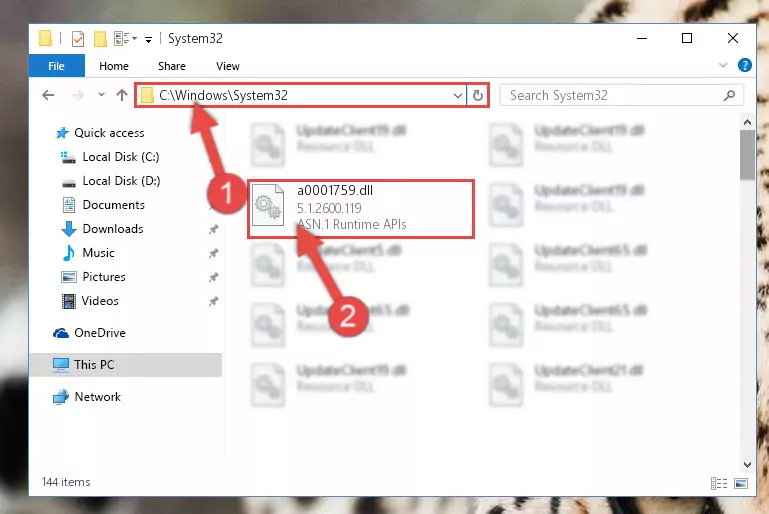Click the Network computer icon
769x514 pixels.
(61, 397)
